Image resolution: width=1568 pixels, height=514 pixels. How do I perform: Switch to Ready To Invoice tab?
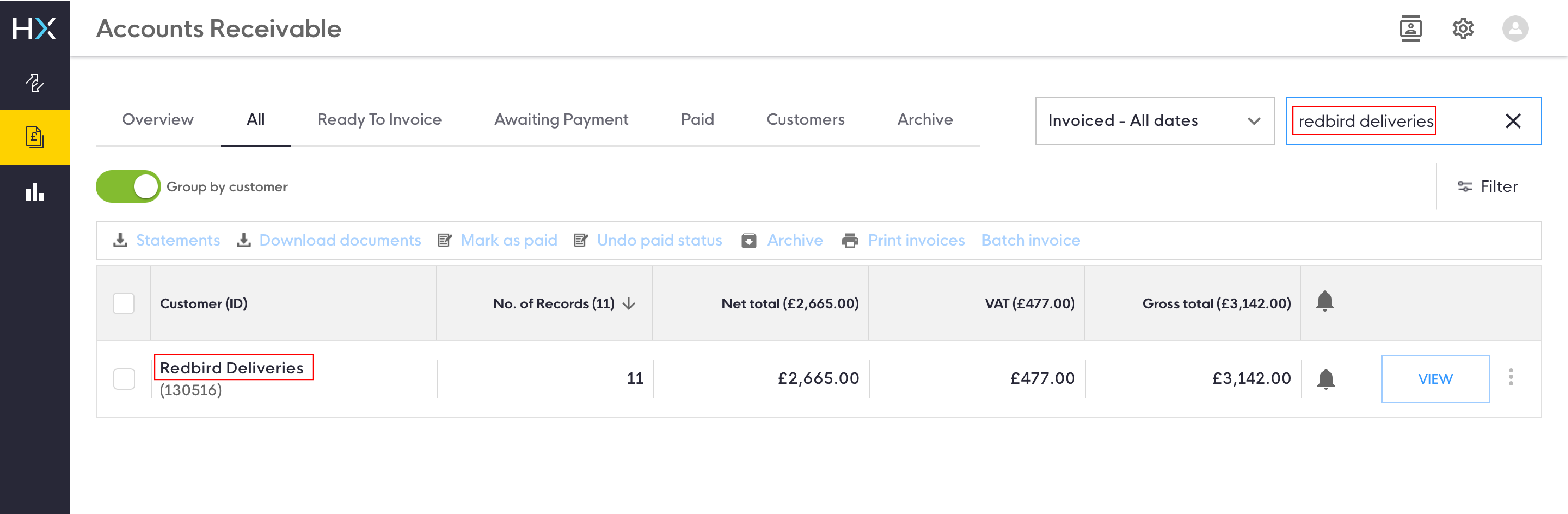pyautogui.click(x=379, y=120)
